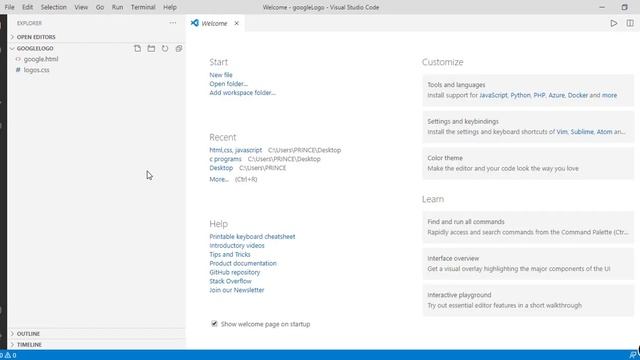Viewport: 640px width, 360px height.
Task: Install Vim keybindings link
Action: [562, 132]
